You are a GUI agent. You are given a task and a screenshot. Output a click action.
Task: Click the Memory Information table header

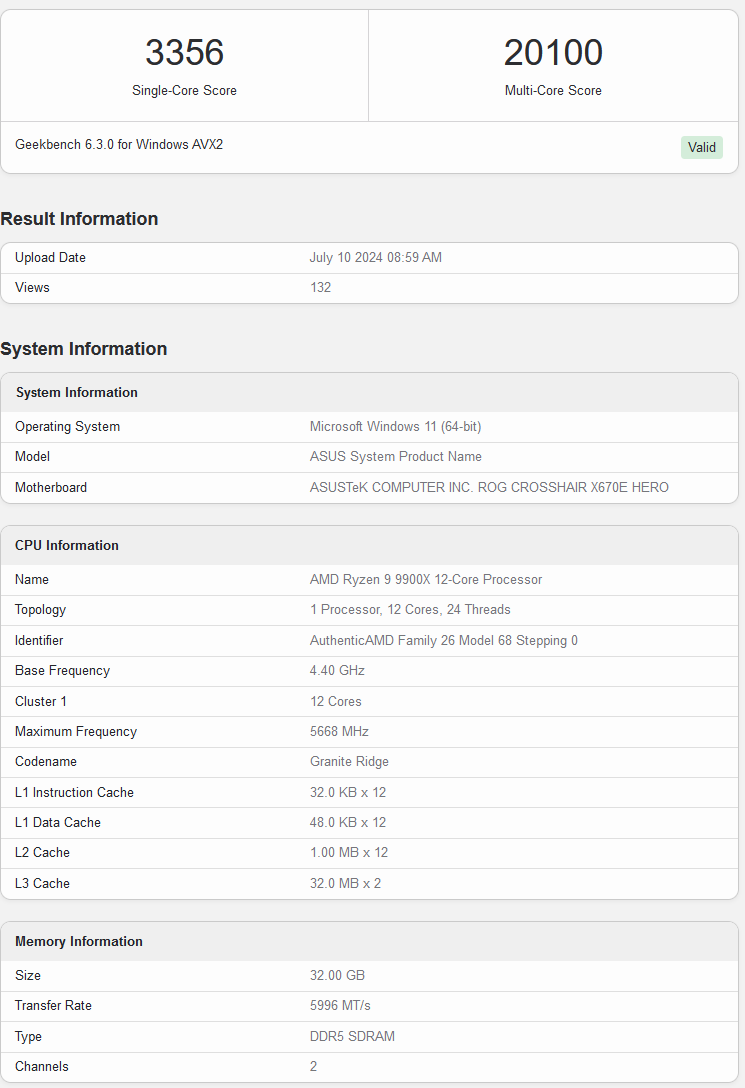point(78,942)
